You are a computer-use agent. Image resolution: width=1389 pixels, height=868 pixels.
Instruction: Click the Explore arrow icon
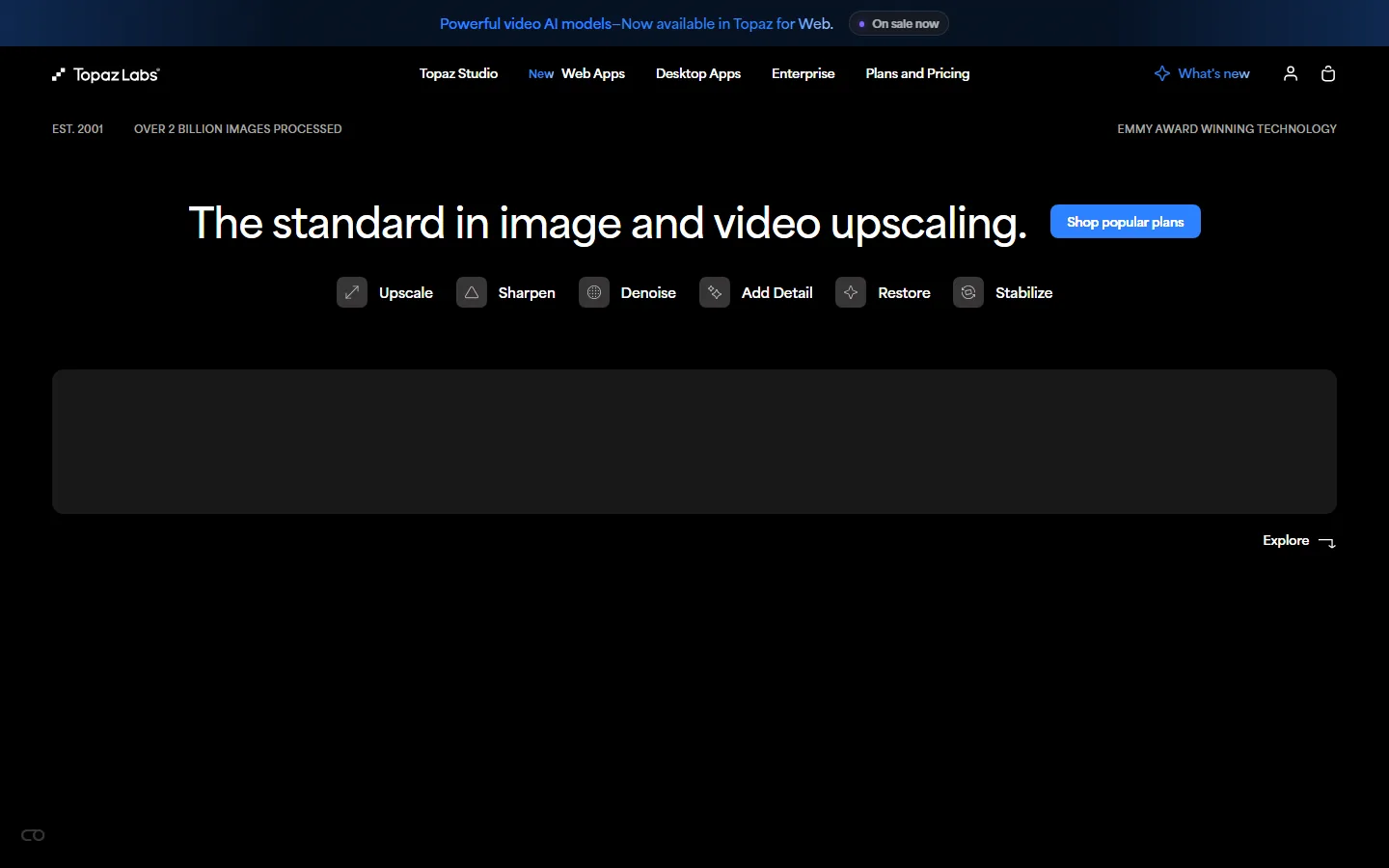click(1327, 543)
